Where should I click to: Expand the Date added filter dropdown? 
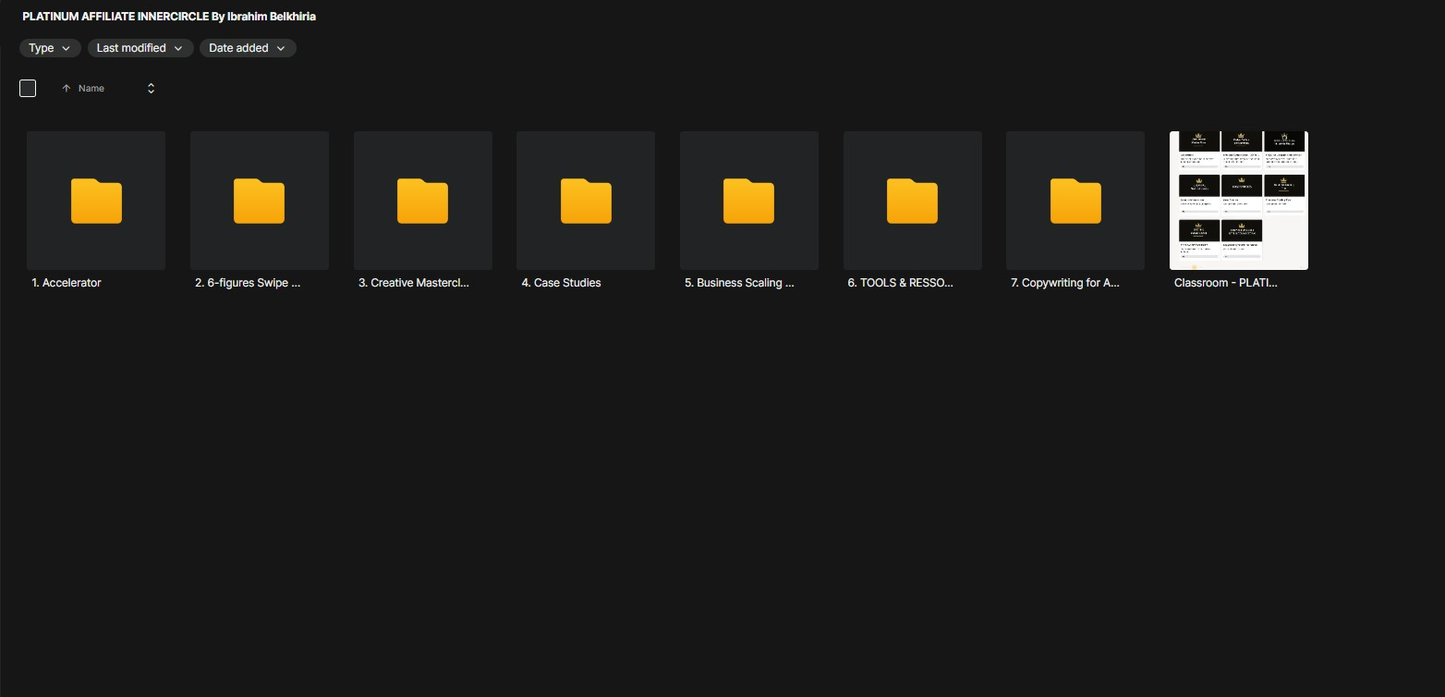[247, 48]
